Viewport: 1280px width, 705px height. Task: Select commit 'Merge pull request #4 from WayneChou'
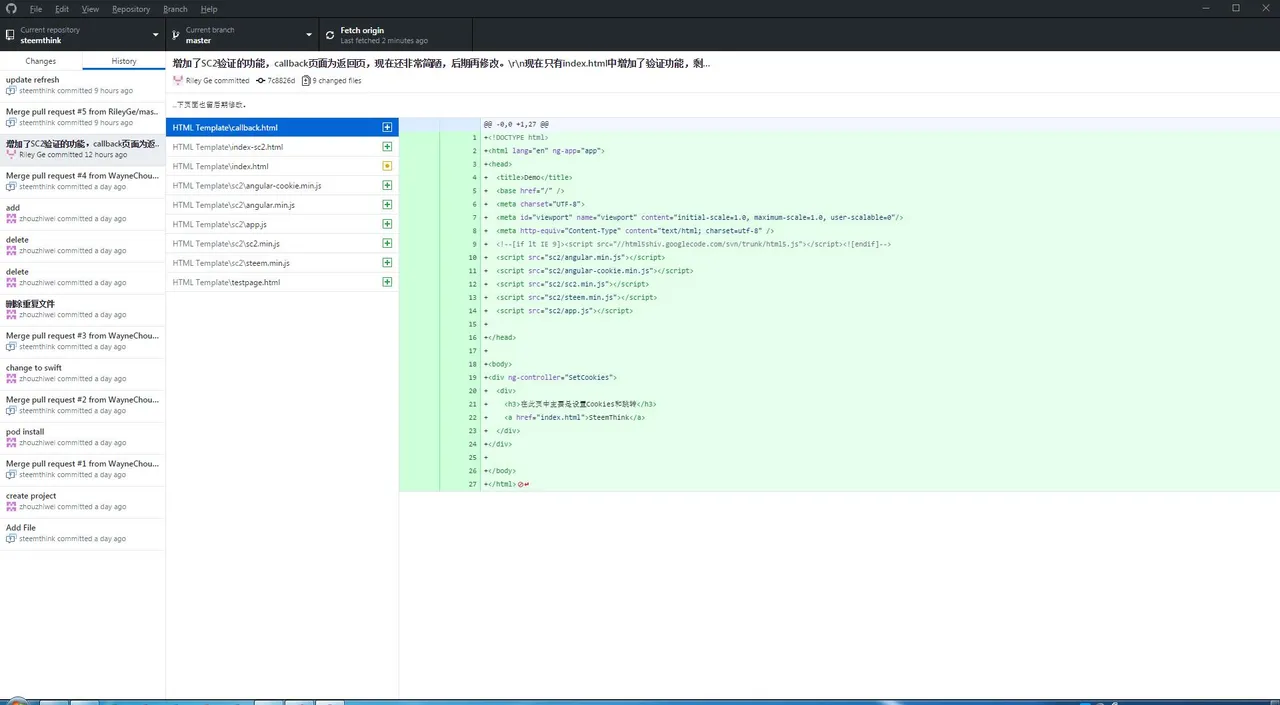click(x=82, y=181)
